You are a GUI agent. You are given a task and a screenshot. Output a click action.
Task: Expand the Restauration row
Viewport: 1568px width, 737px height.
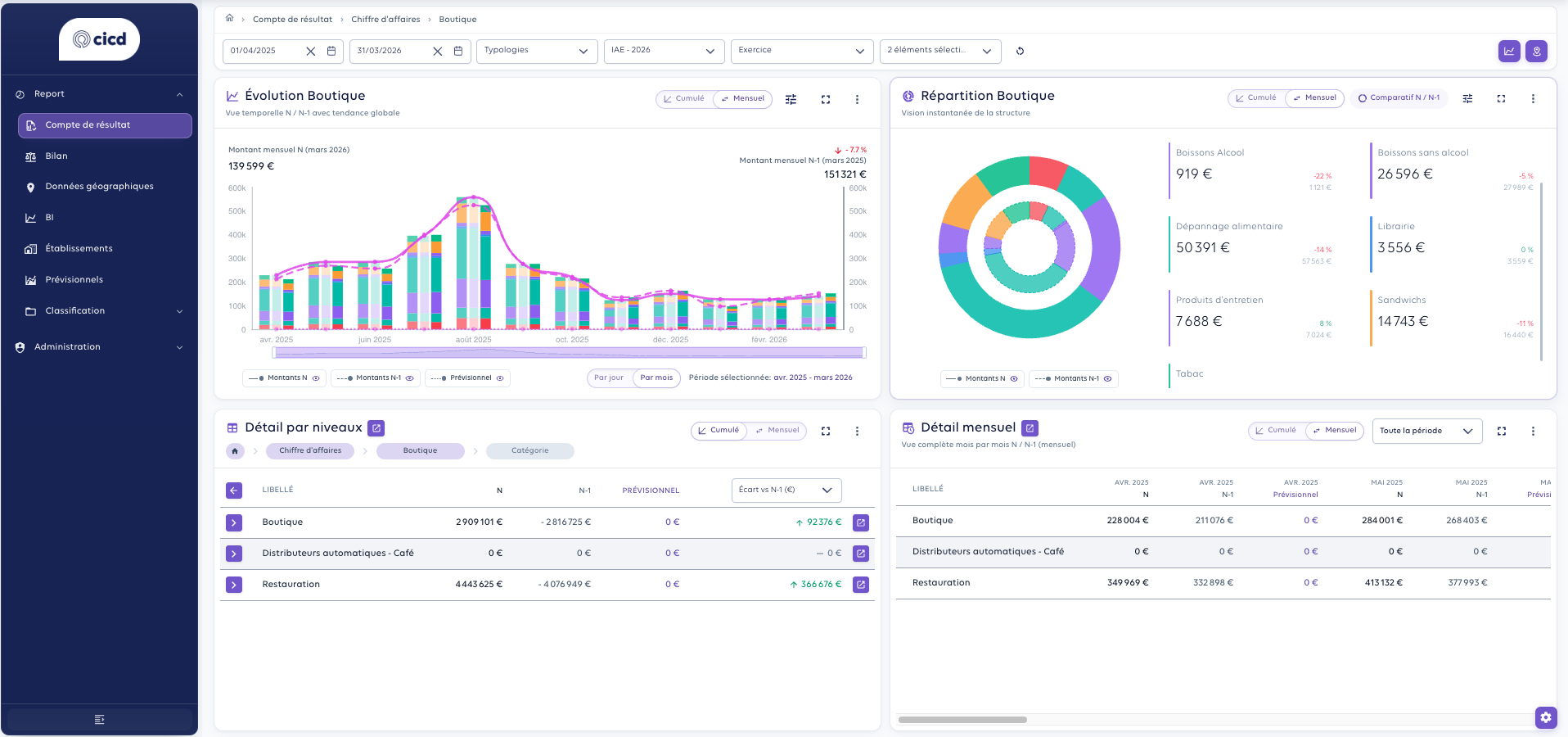pyautogui.click(x=234, y=585)
